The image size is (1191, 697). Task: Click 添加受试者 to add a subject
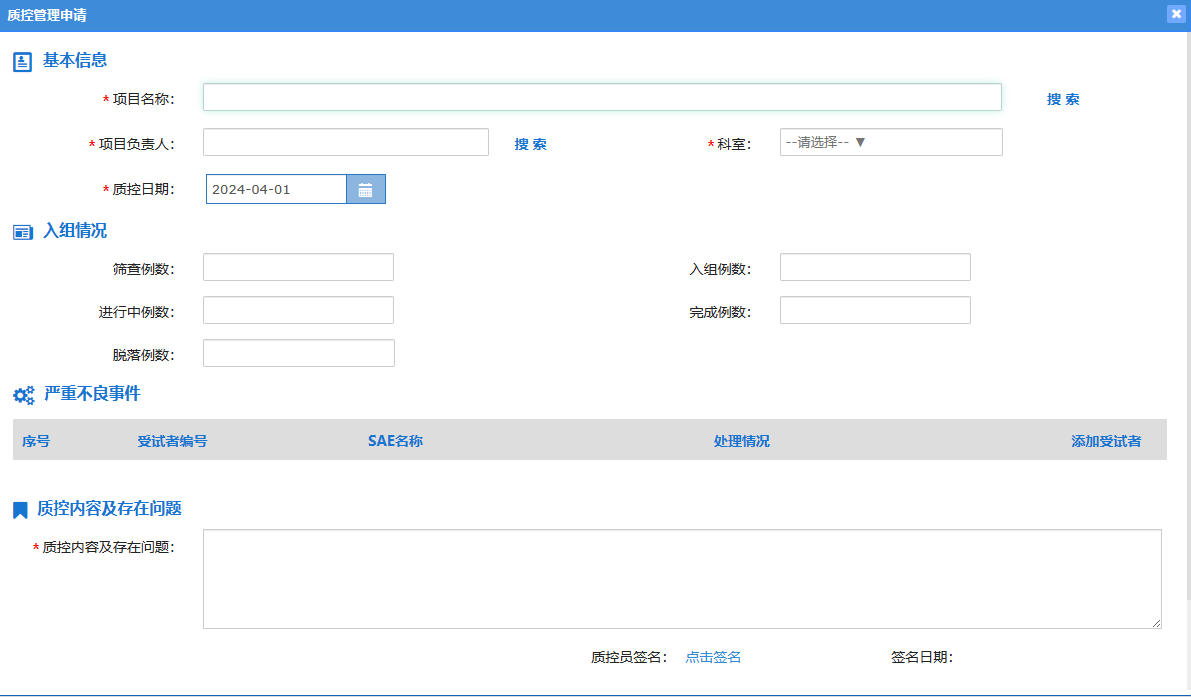1105,441
